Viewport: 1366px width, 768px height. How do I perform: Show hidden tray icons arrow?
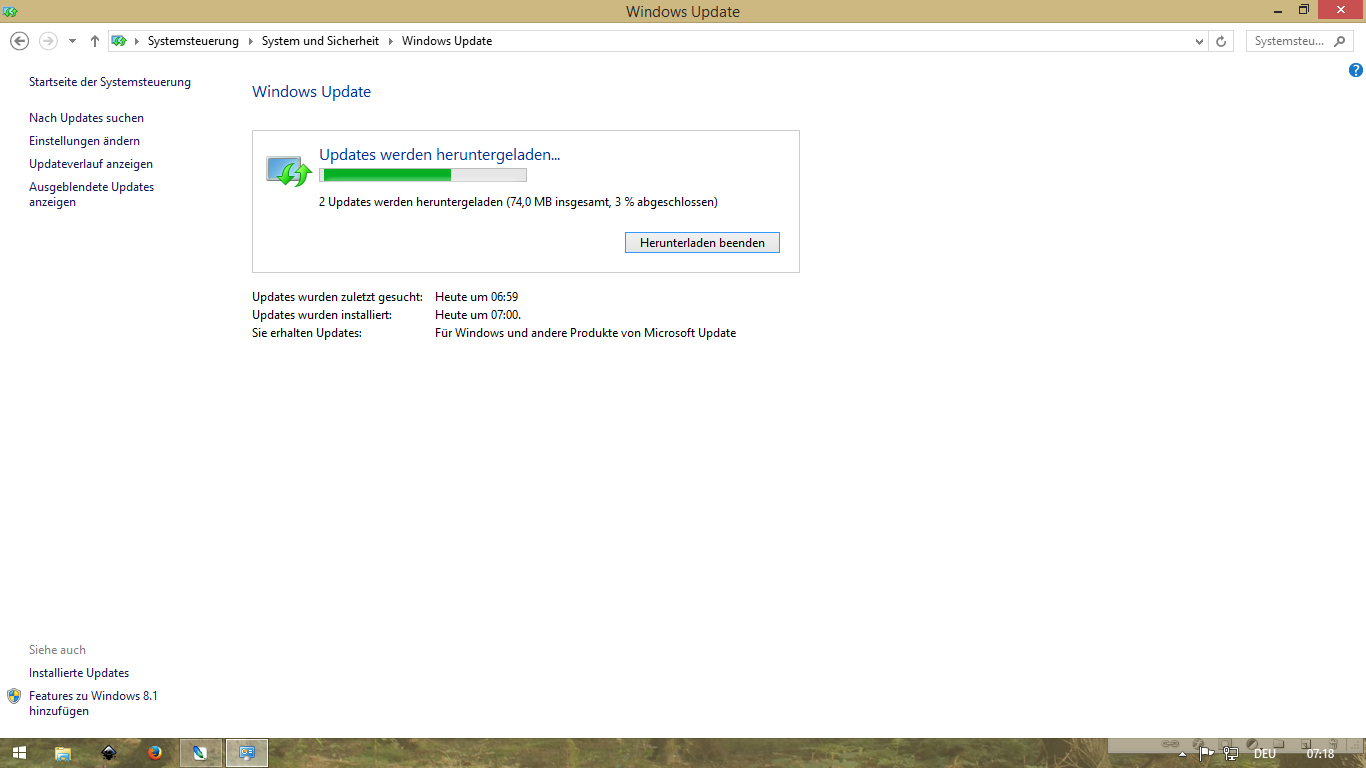coord(1183,754)
